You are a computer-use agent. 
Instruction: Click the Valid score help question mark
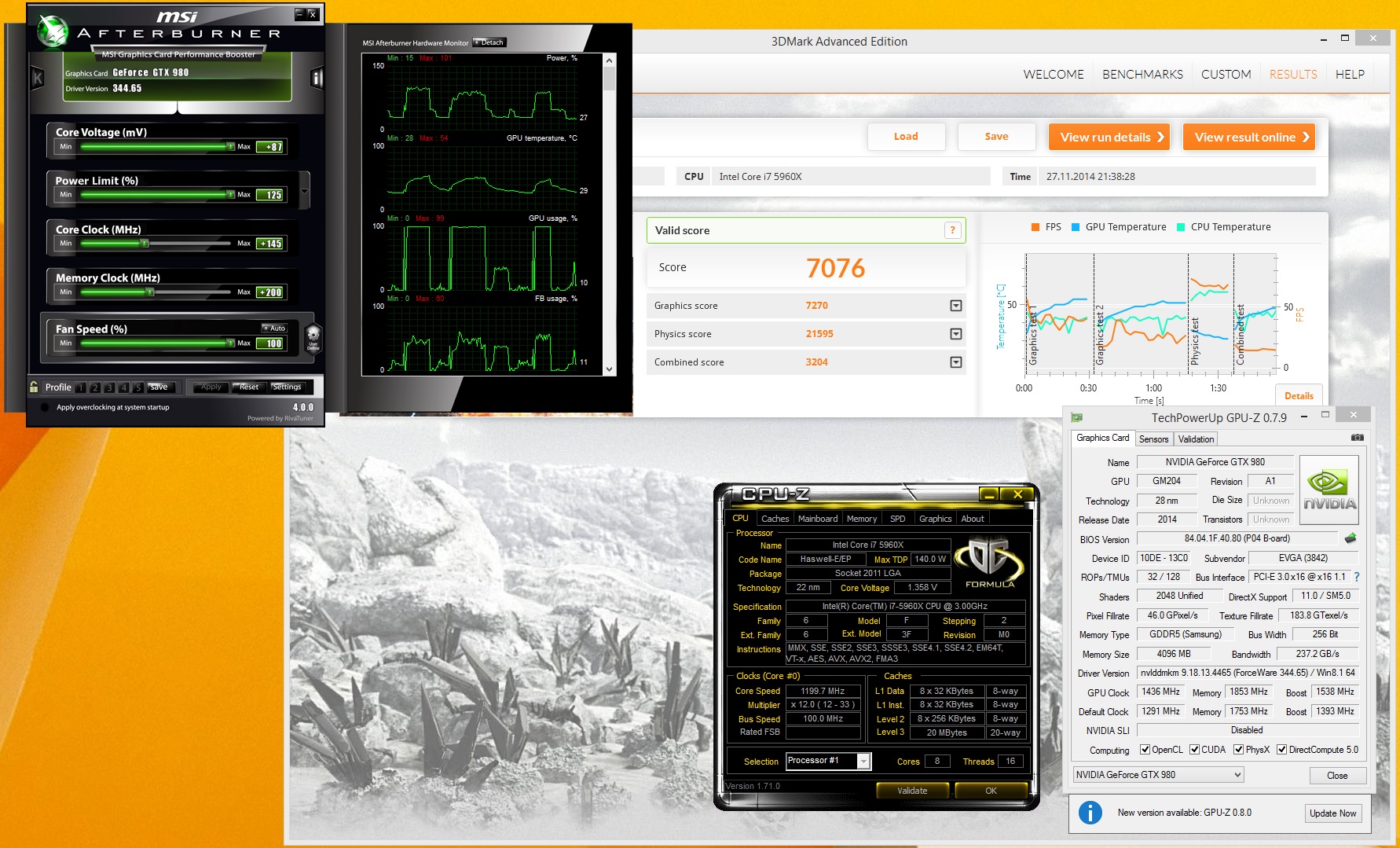[952, 230]
